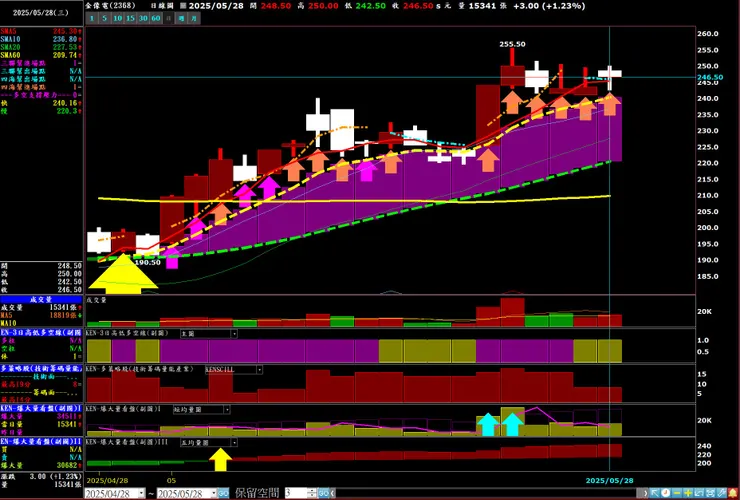Image resolution: width=740 pixels, height=500 pixels.
Task: Open the end date 2025/05/28 dropdown
Action: (213, 493)
